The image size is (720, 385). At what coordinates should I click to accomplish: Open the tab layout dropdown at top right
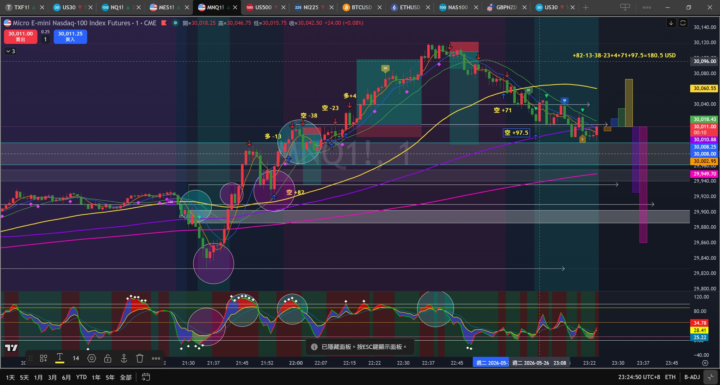[x=625, y=7]
